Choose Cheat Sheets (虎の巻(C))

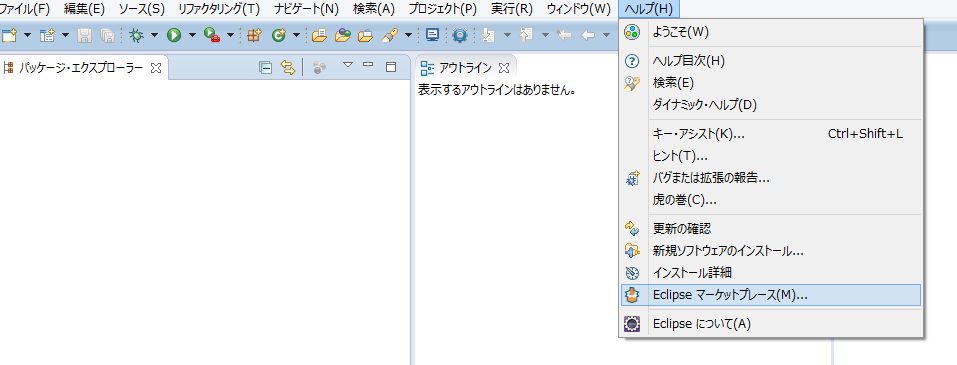click(770, 200)
